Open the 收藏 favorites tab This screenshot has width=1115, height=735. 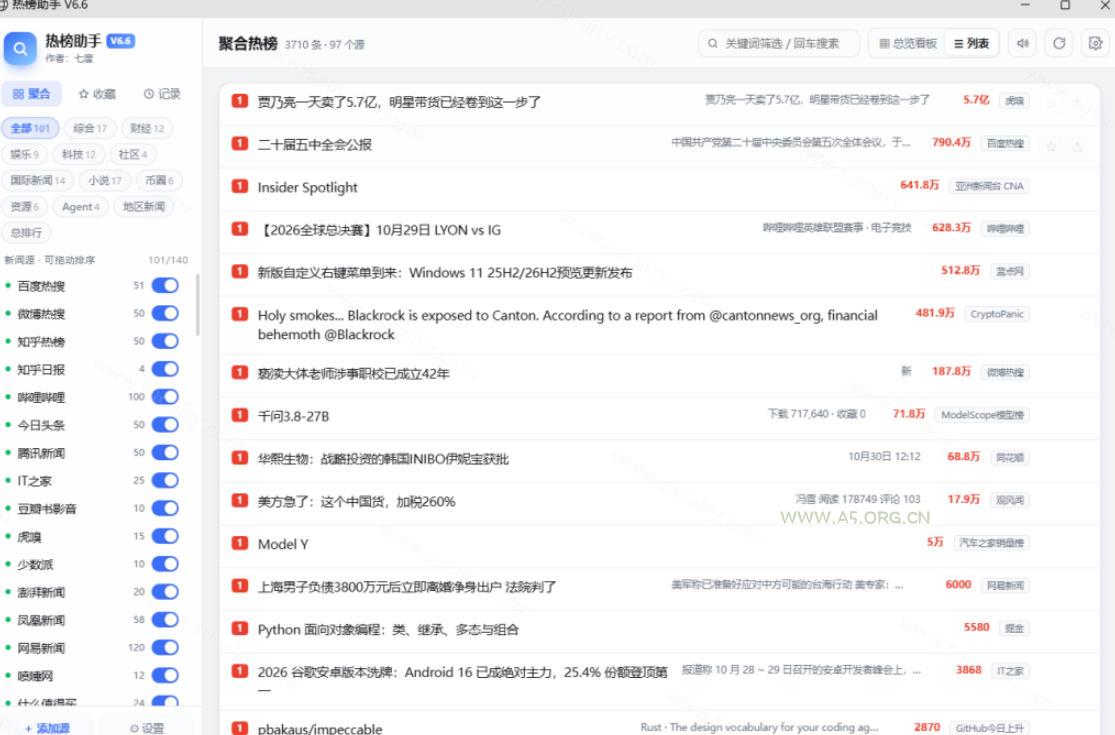[x=97, y=94]
